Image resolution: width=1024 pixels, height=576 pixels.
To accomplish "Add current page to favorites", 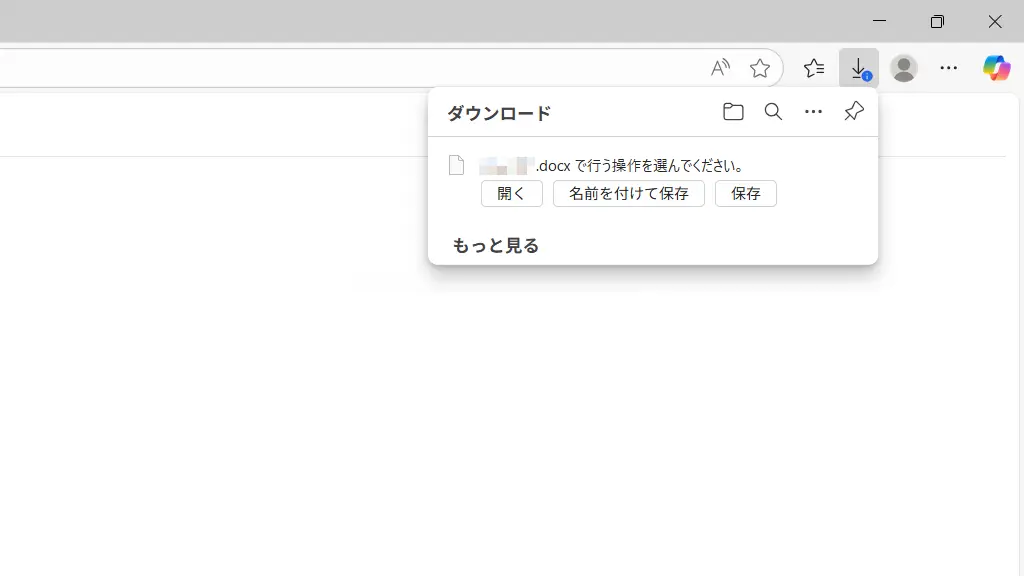I will point(760,67).
